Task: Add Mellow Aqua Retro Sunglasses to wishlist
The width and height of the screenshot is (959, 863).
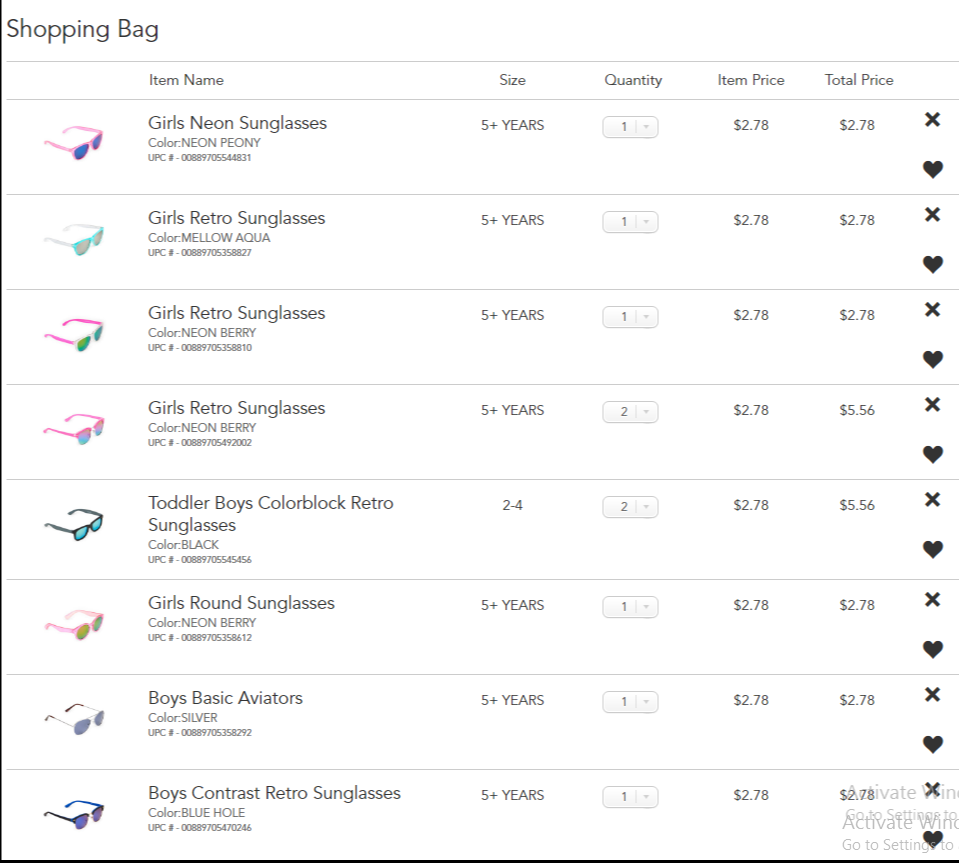Action: [932, 265]
